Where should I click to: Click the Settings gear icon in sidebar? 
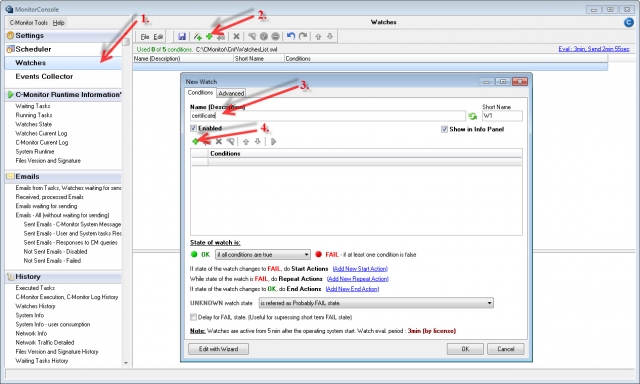click(x=10, y=36)
